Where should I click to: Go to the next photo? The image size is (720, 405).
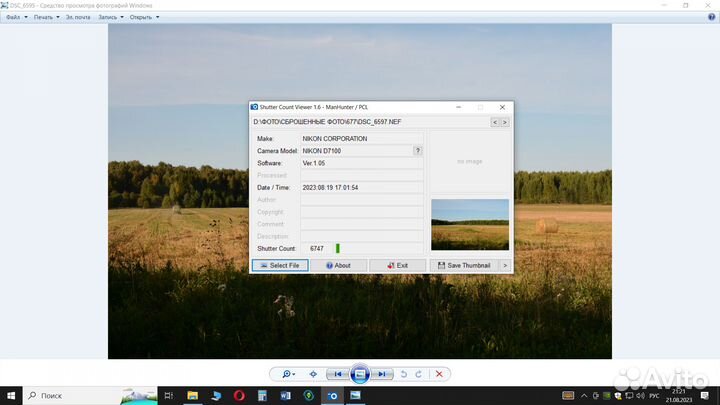(x=382, y=374)
